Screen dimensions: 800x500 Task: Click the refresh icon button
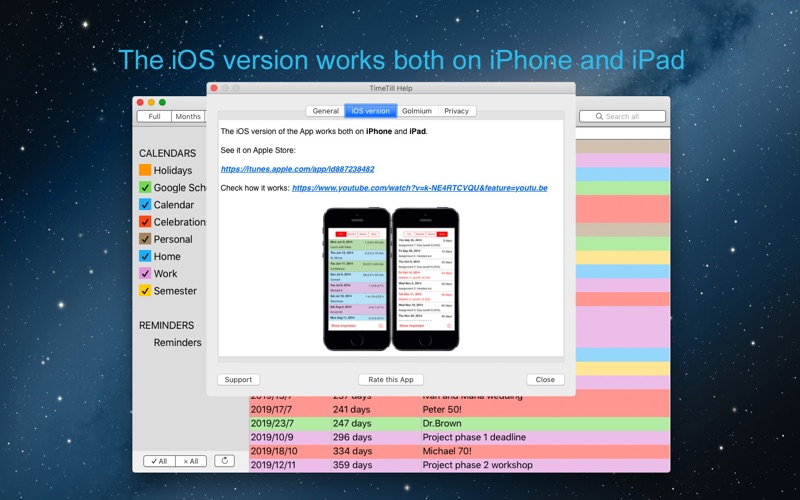click(x=224, y=461)
